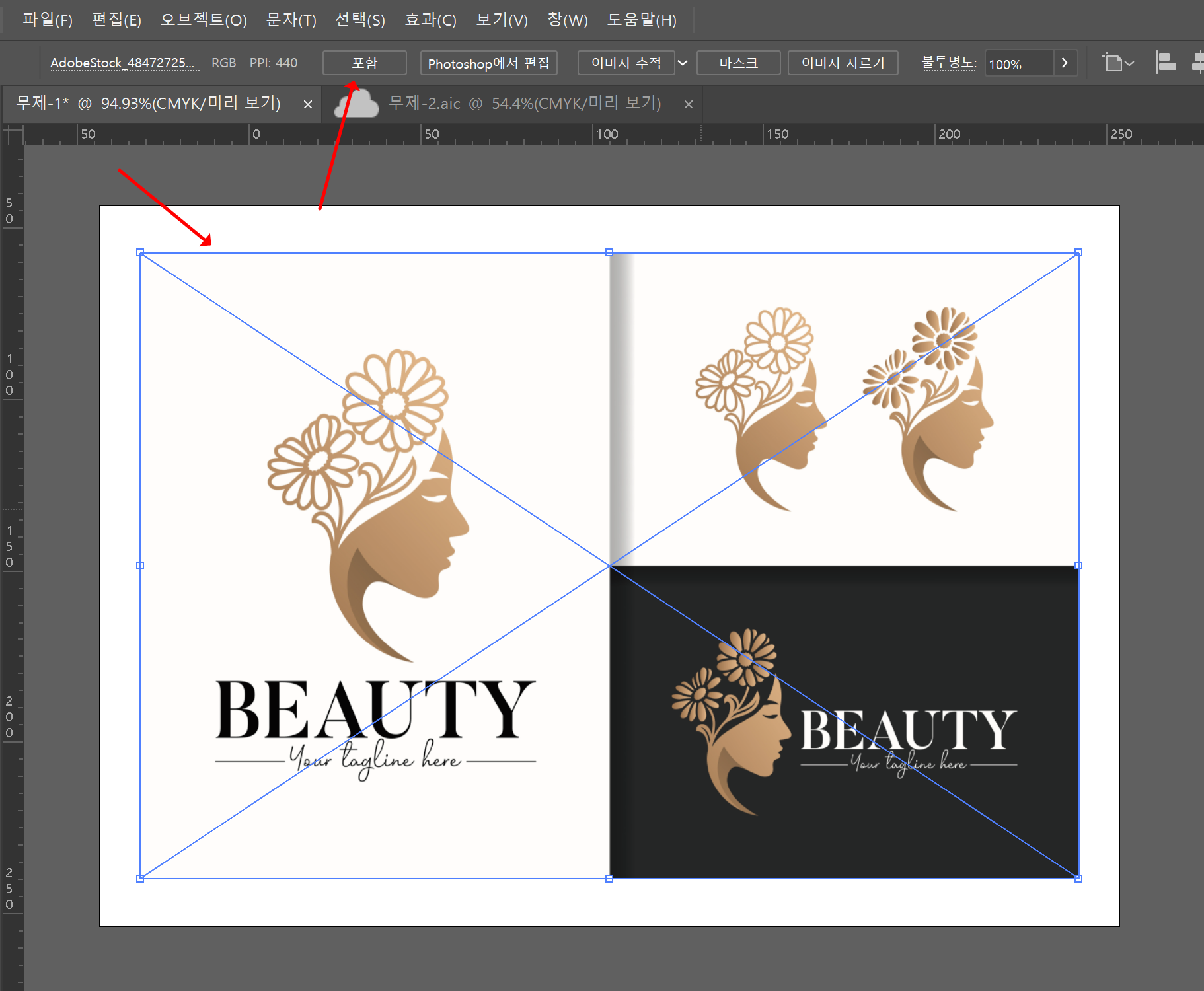Image resolution: width=1204 pixels, height=991 pixels.
Task: Click the PPI: 440 resolution label
Action: (x=274, y=63)
